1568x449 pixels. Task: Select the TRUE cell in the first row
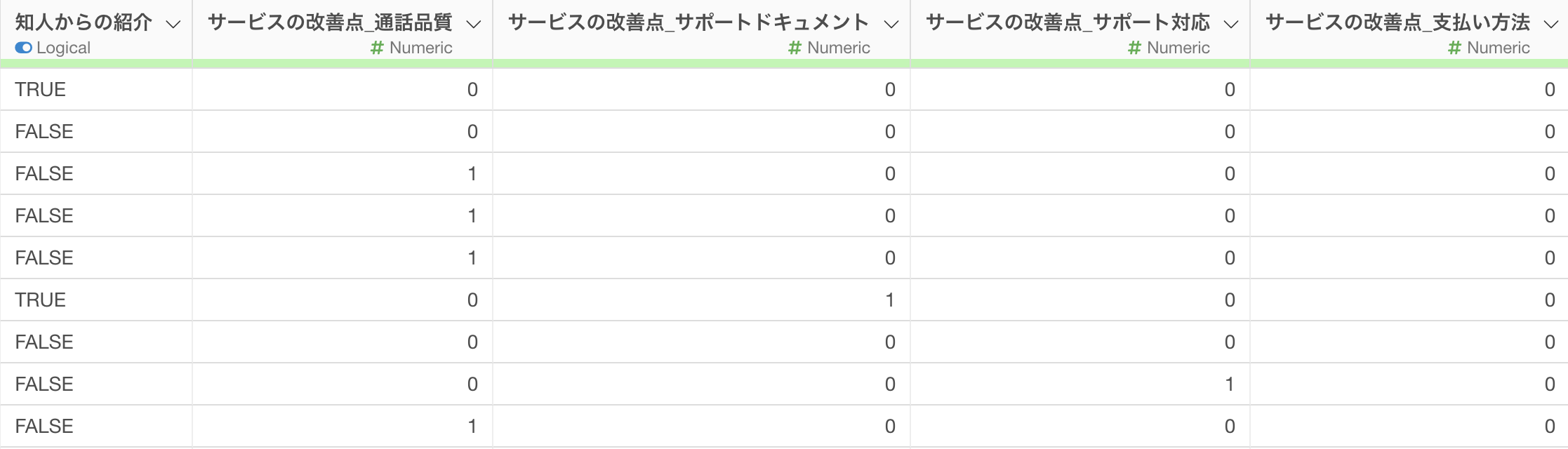click(41, 89)
